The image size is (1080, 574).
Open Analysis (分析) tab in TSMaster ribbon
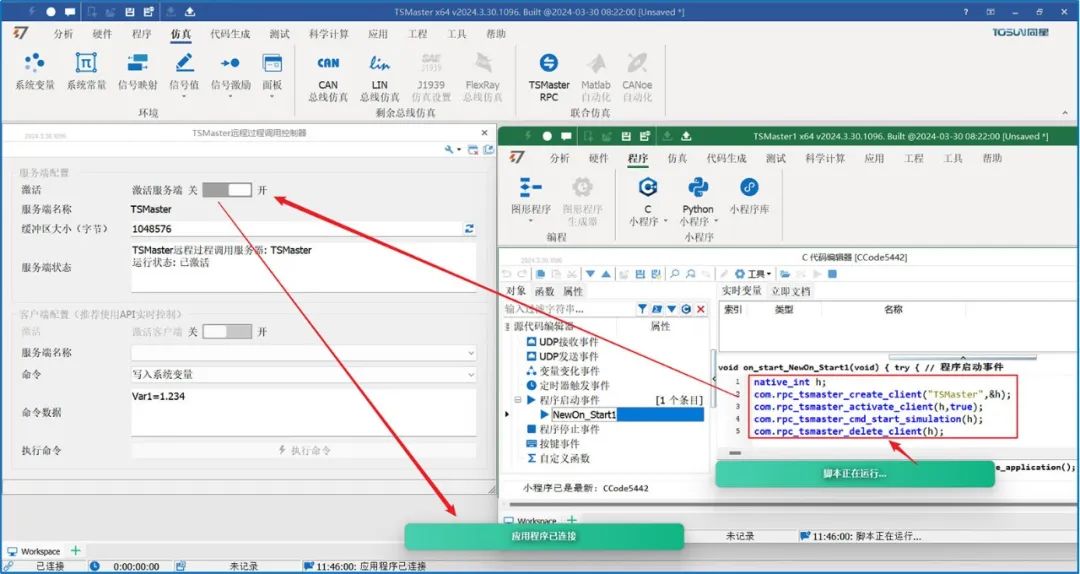pos(63,34)
